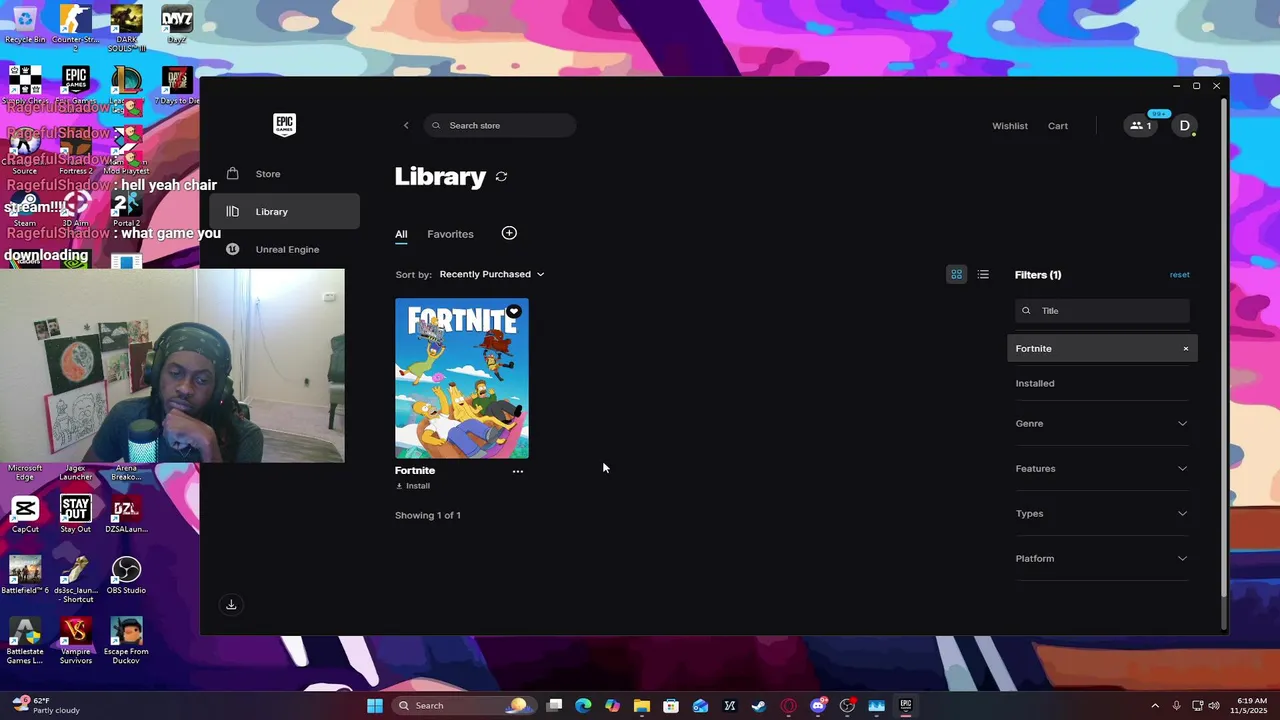Open the Fortnite three-dot options menu

point(518,471)
